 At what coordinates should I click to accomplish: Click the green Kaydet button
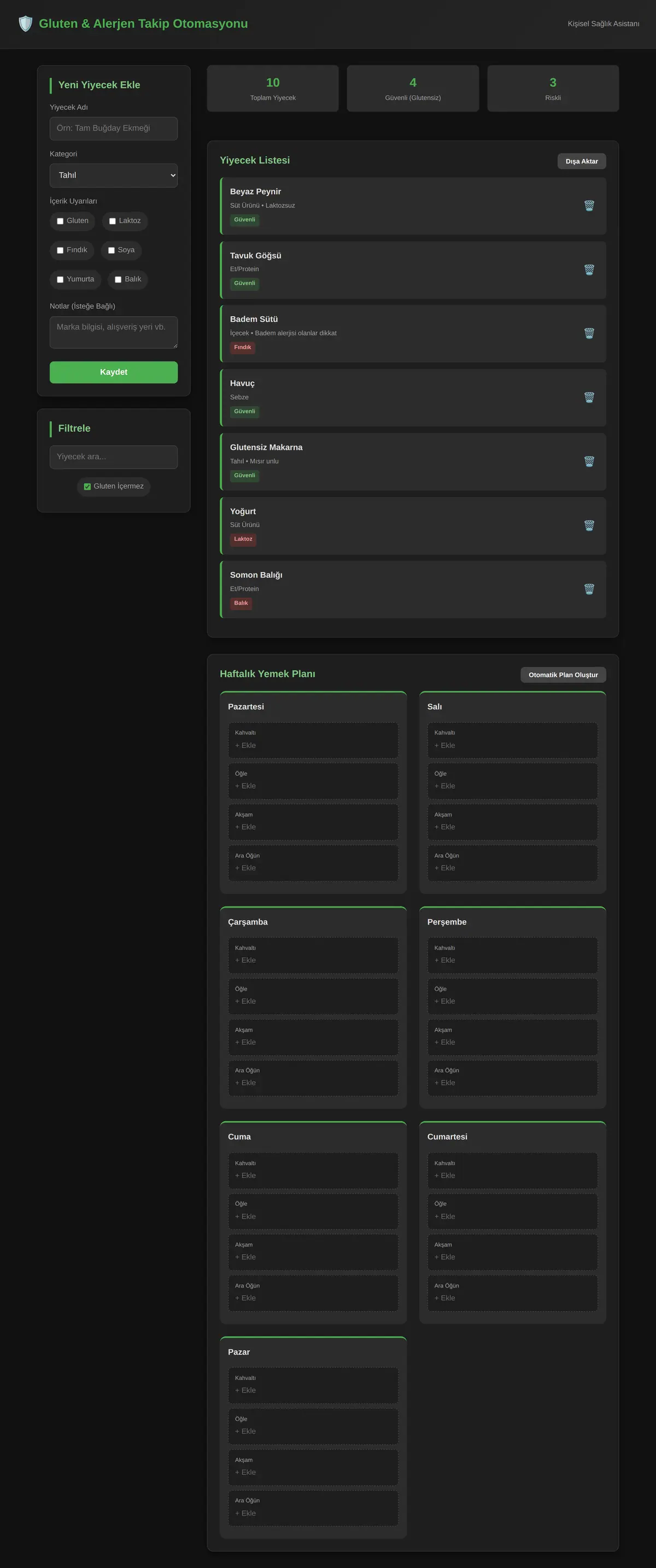tap(114, 372)
